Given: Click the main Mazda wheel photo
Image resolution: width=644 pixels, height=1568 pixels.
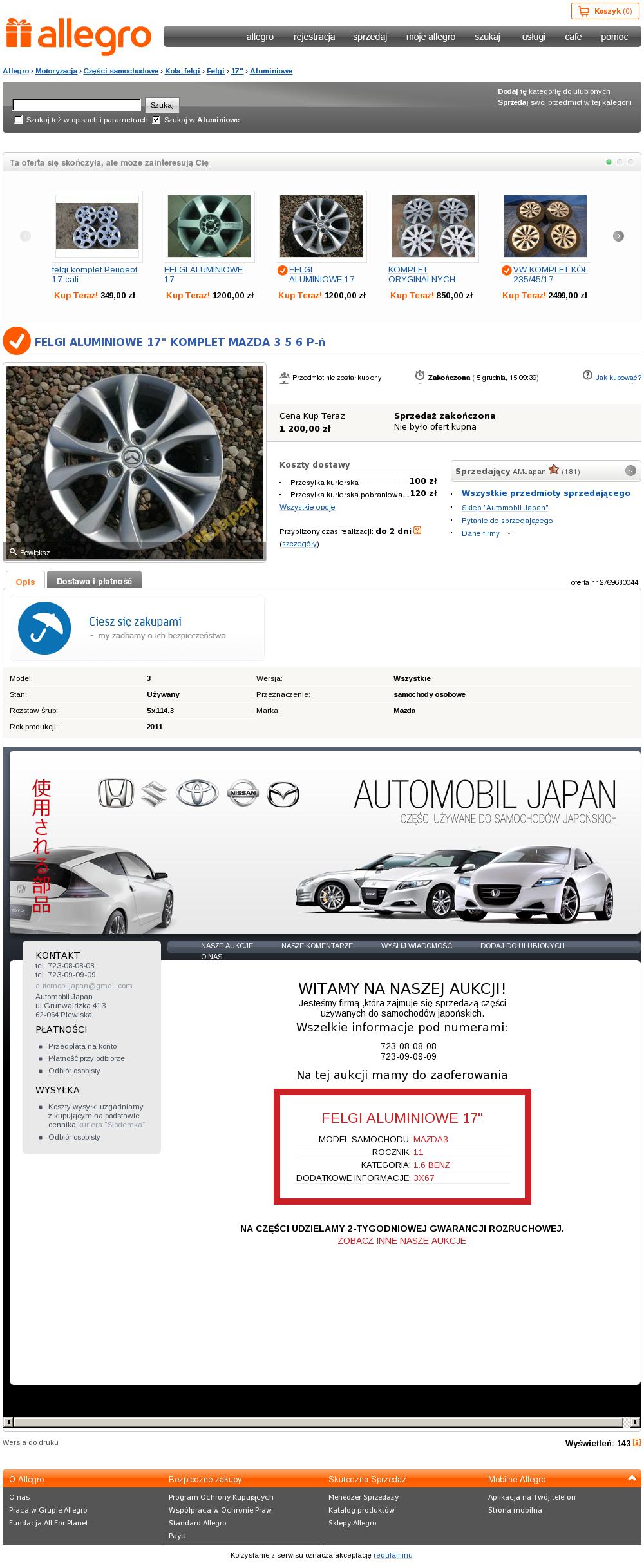Looking at the screenshot, I should 135,462.
